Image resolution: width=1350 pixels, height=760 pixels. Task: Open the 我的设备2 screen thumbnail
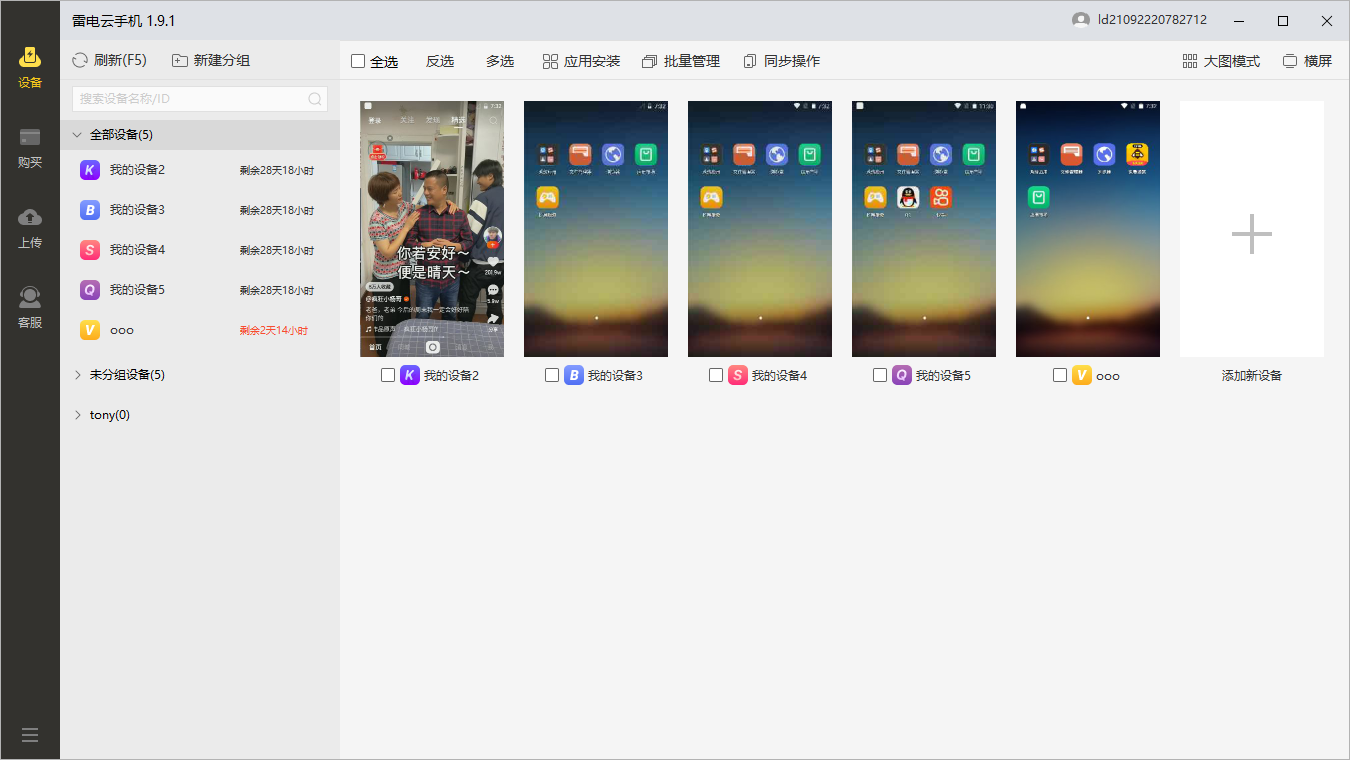(432, 229)
